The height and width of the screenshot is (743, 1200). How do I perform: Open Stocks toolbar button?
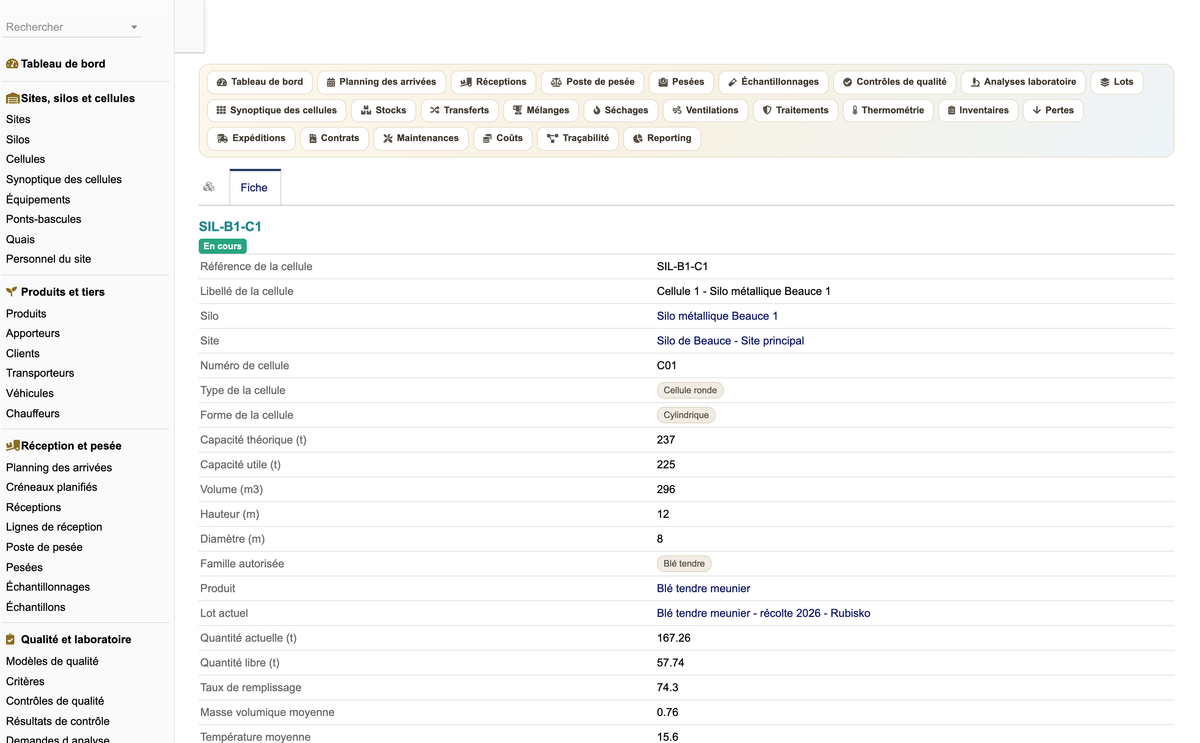coord(384,110)
